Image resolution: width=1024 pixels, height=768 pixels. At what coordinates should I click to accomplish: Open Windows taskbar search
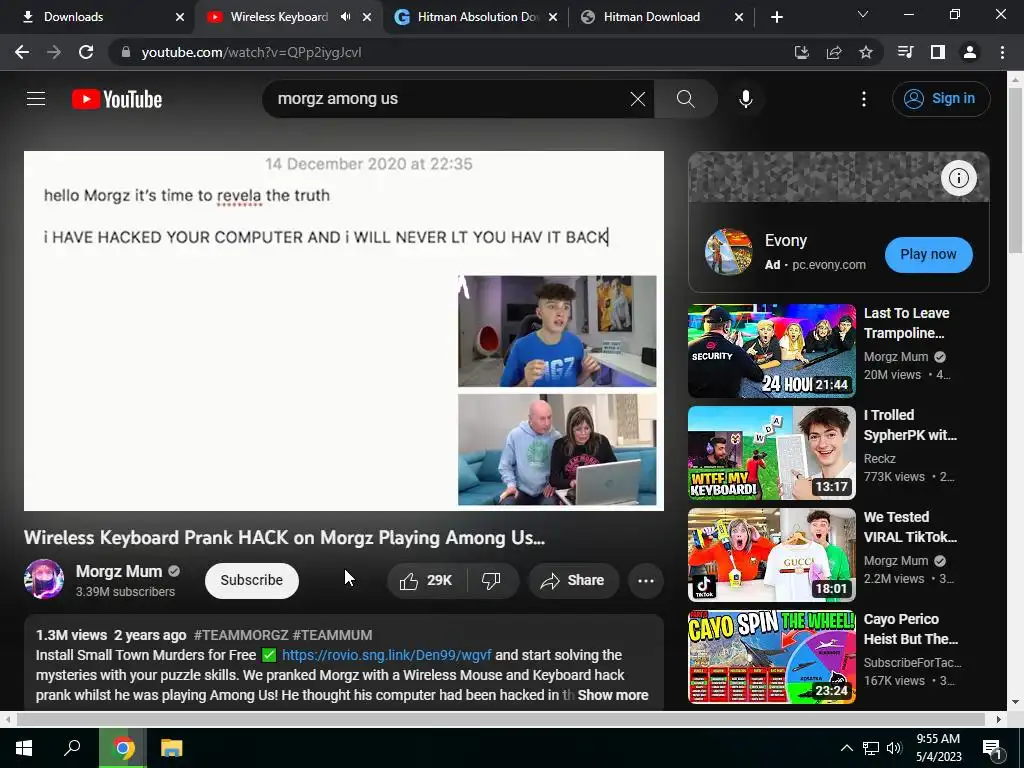tap(72, 748)
